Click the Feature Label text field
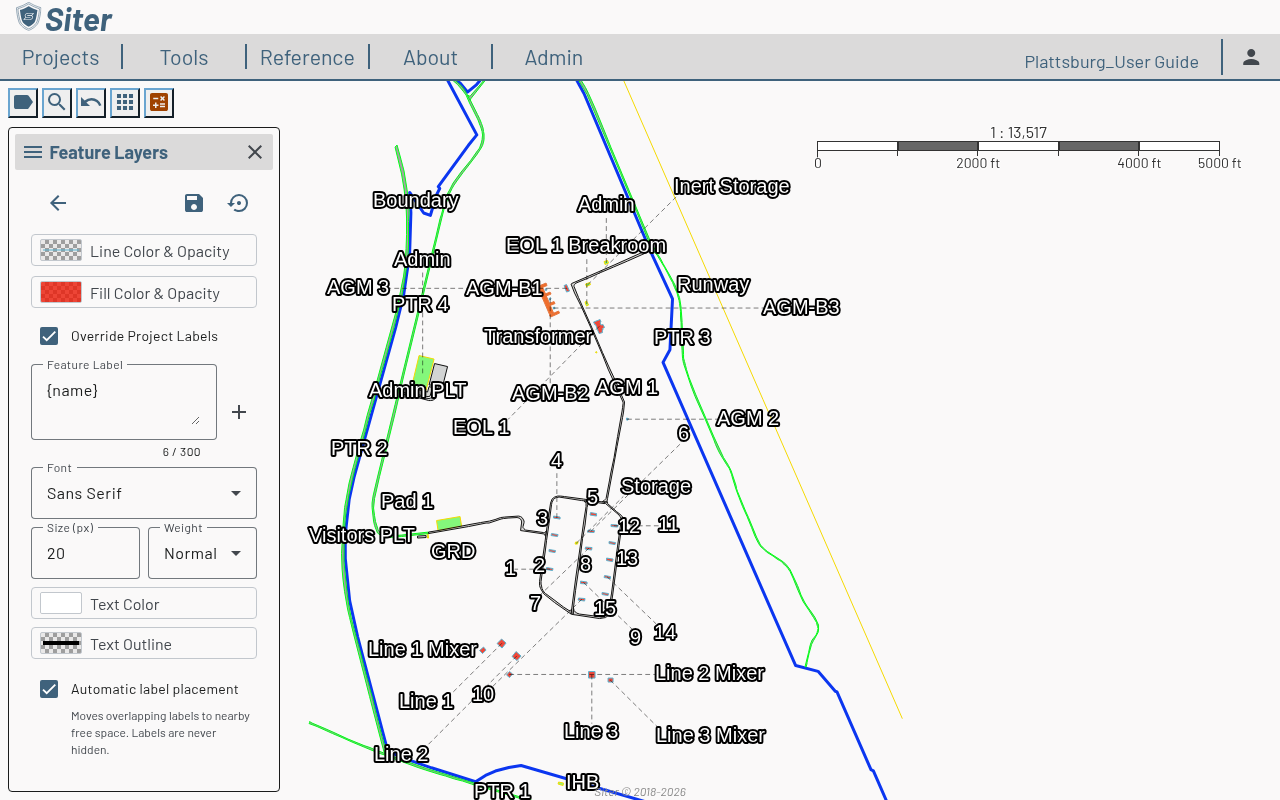This screenshot has width=1280, height=800. pyautogui.click(x=124, y=402)
